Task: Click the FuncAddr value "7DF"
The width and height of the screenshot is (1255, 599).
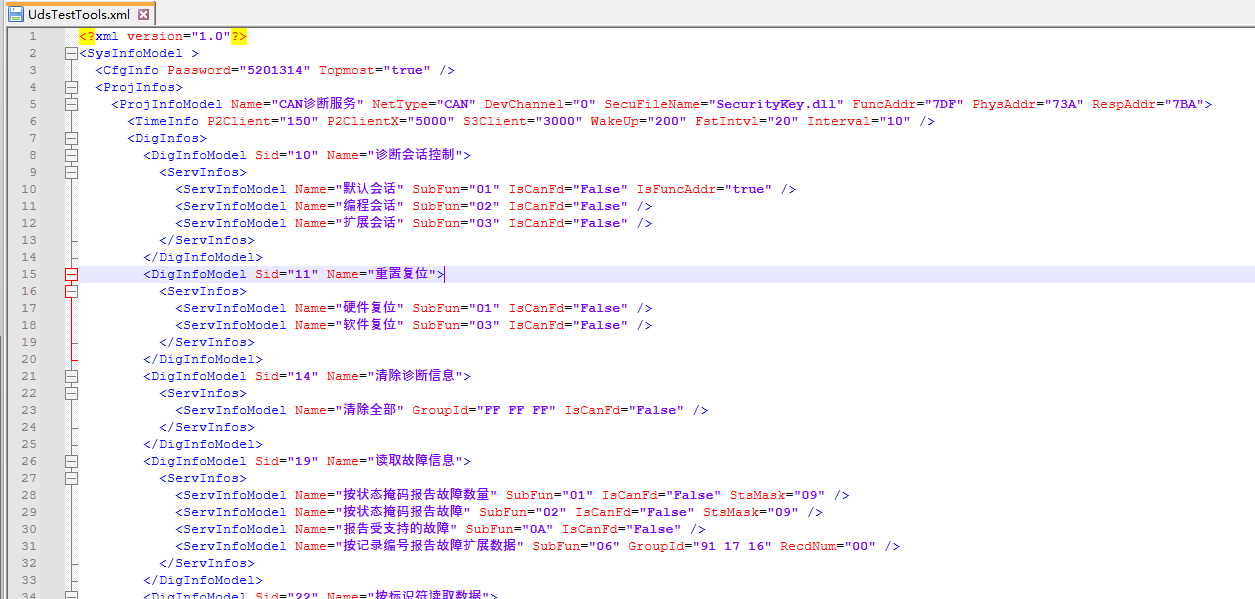Action: pyautogui.click(x=944, y=104)
